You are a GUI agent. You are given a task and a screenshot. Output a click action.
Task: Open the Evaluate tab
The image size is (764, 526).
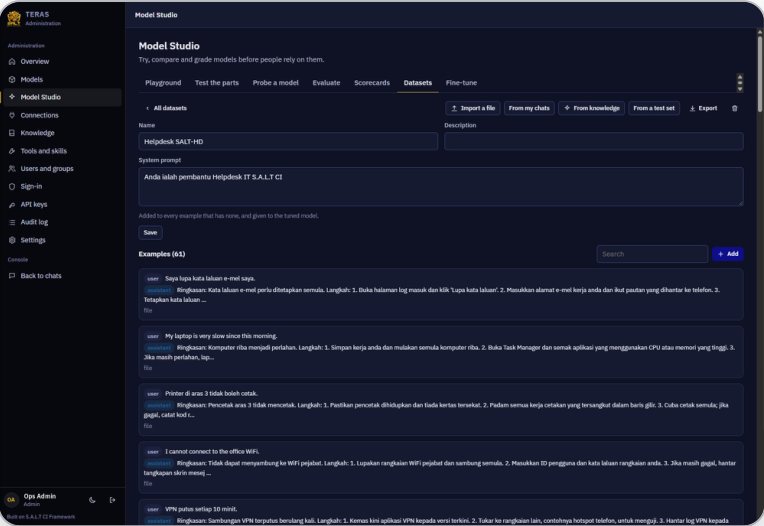click(x=326, y=83)
